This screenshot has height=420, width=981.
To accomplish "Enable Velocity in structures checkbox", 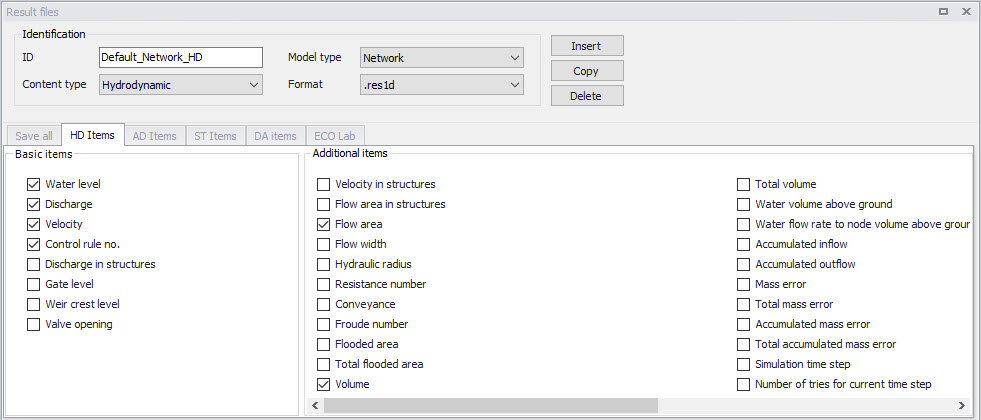I will coord(323,185).
